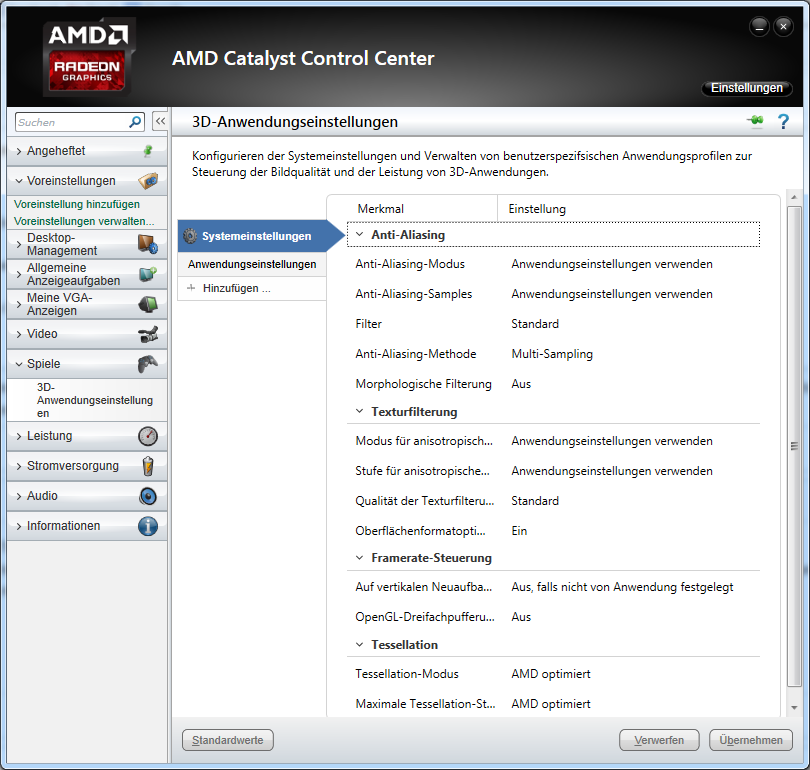The width and height of the screenshot is (810, 770).
Task: Click the Hinzufügen ... entry
Action: click(237, 288)
